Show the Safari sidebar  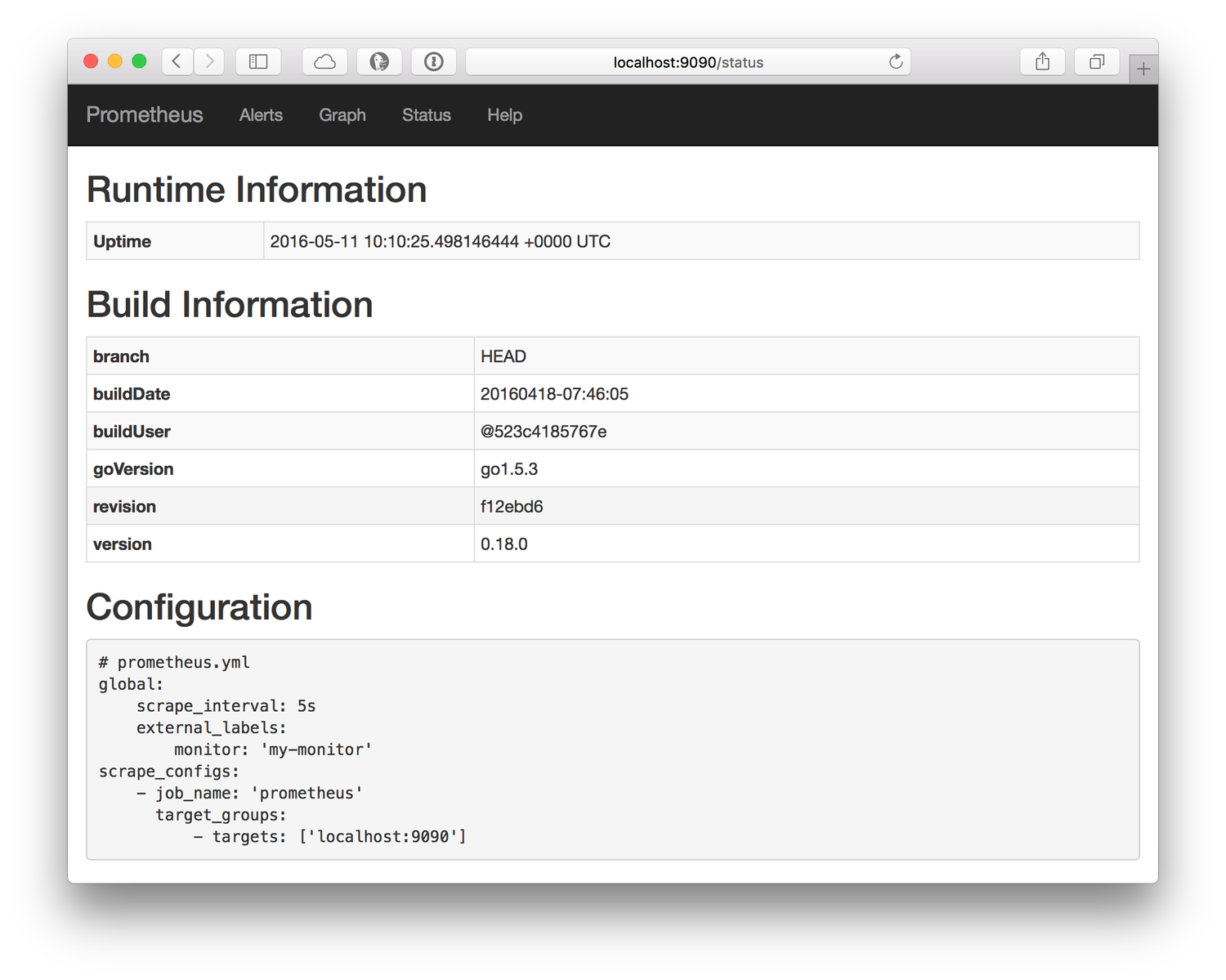coord(258,61)
